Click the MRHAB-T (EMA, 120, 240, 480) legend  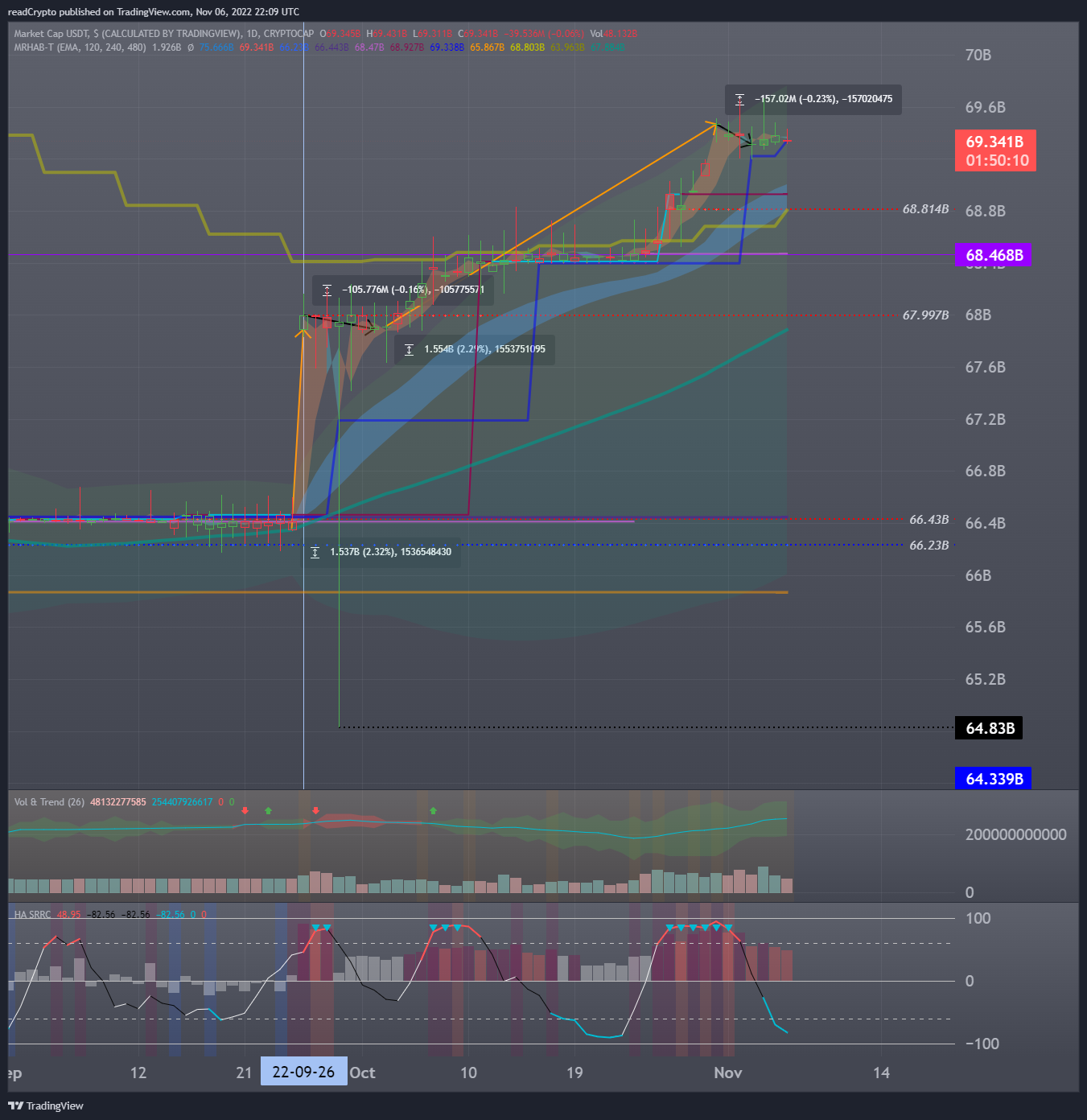click(x=80, y=47)
